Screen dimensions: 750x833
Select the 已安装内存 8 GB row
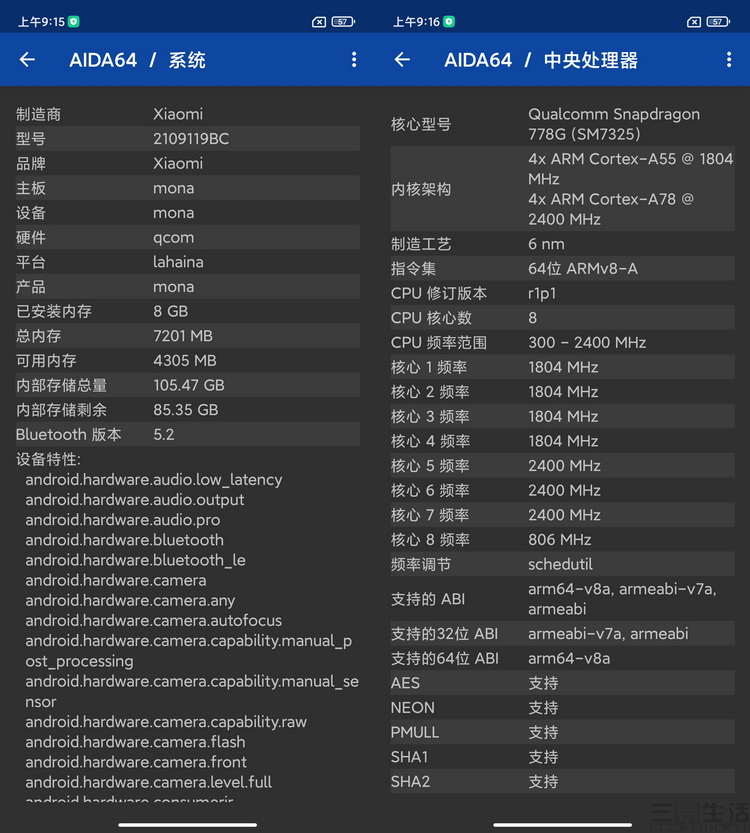188,311
